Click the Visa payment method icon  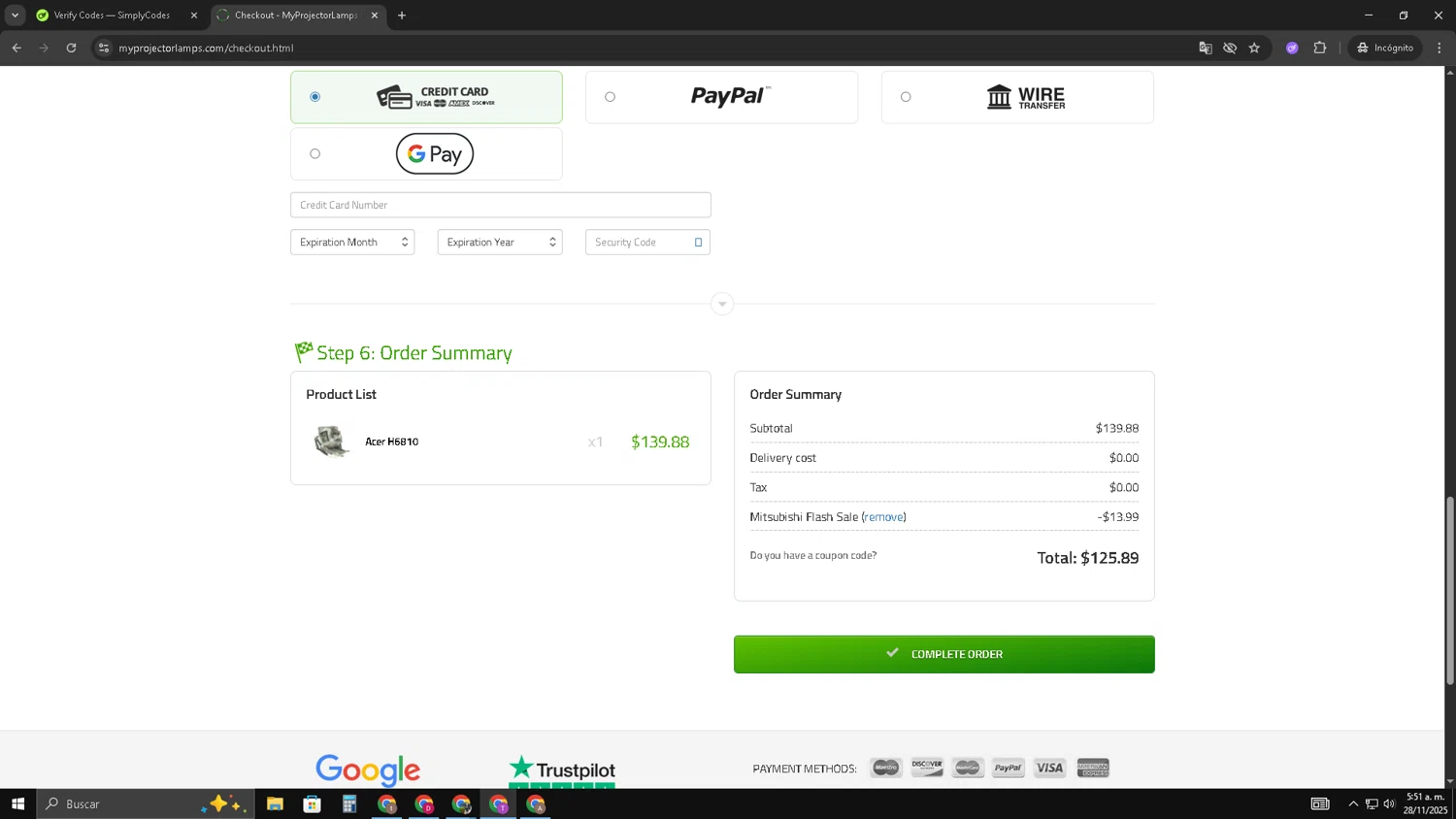coord(1049,768)
